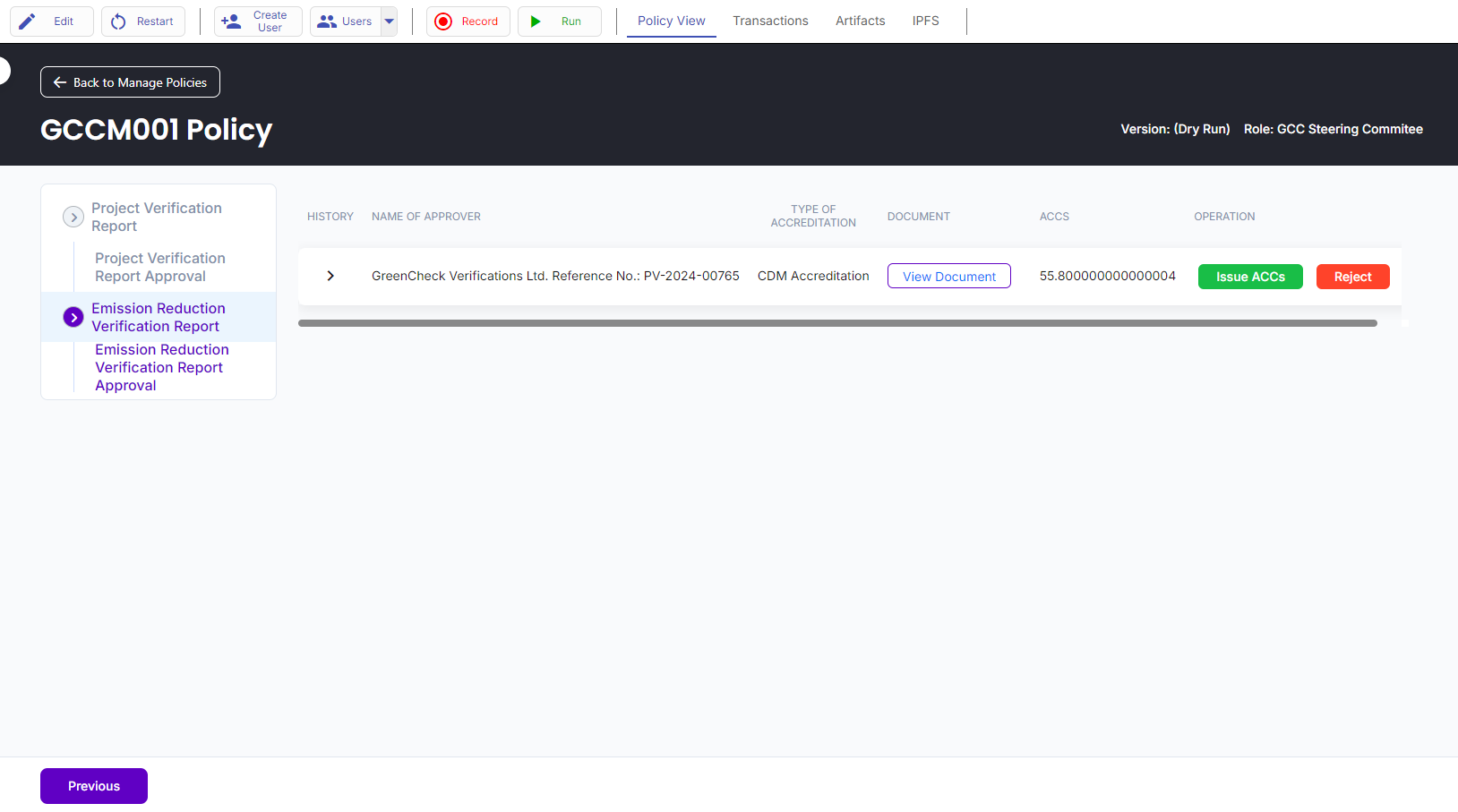This screenshot has height=812, width=1458.
Task: Click the green Issue ACCs button
Action: coord(1249,277)
